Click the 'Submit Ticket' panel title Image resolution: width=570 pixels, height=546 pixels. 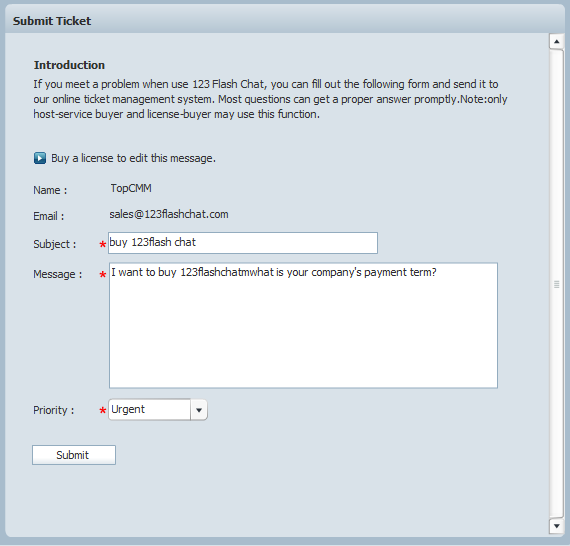click(x=52, y=21)
